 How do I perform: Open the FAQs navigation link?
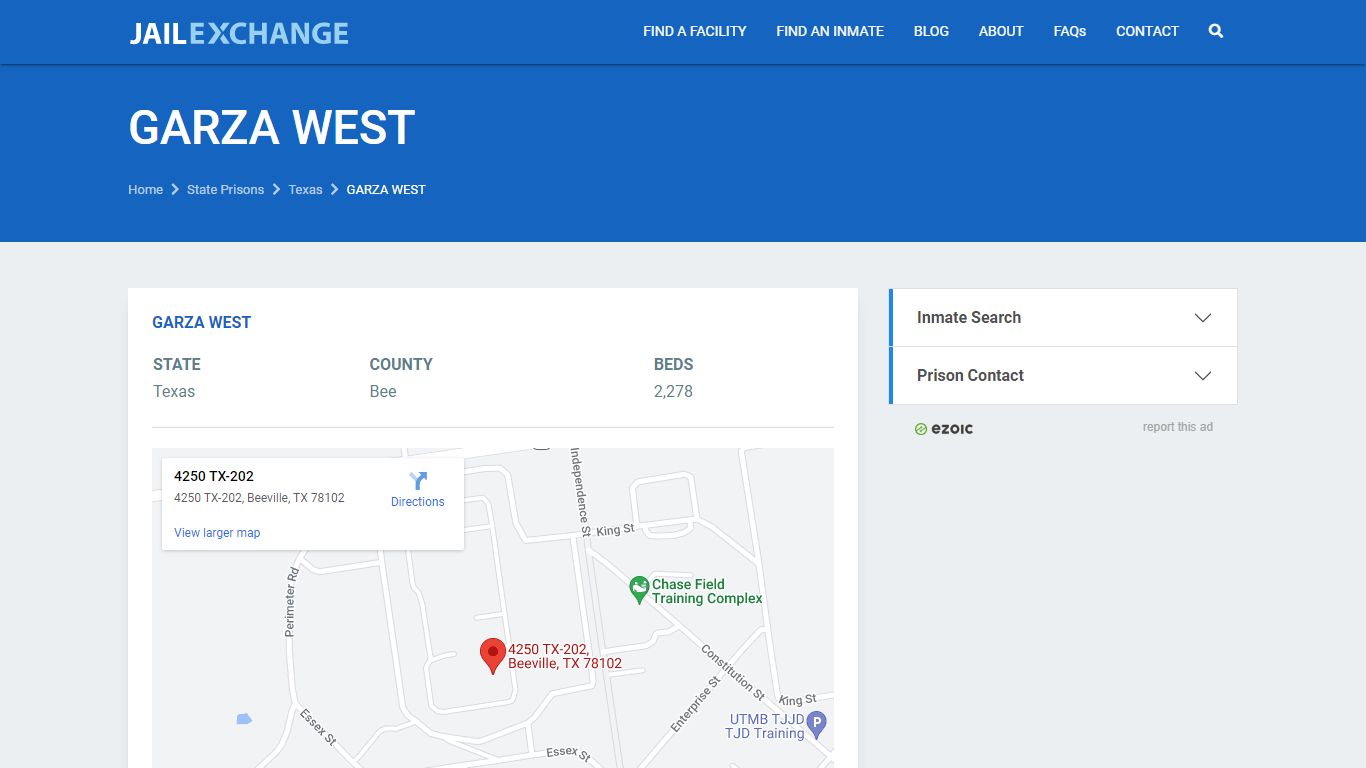tap(1070, 31)
